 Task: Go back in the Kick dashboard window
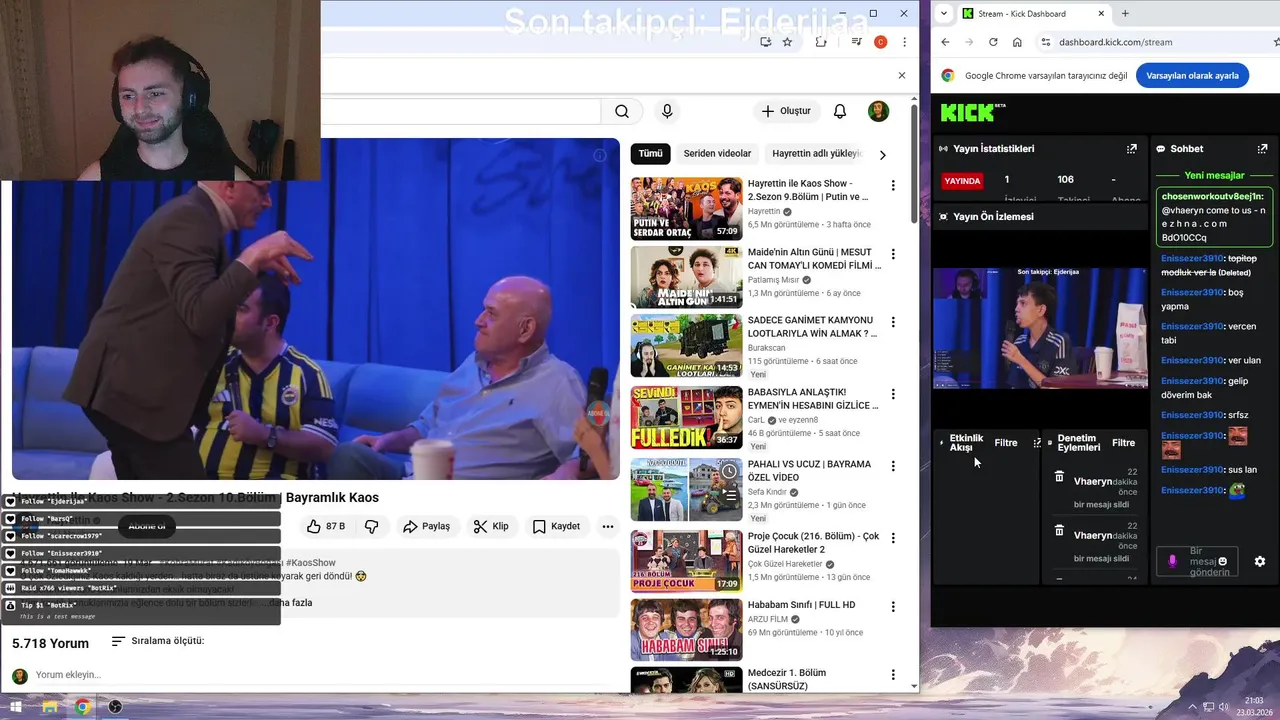coord(945,42)
